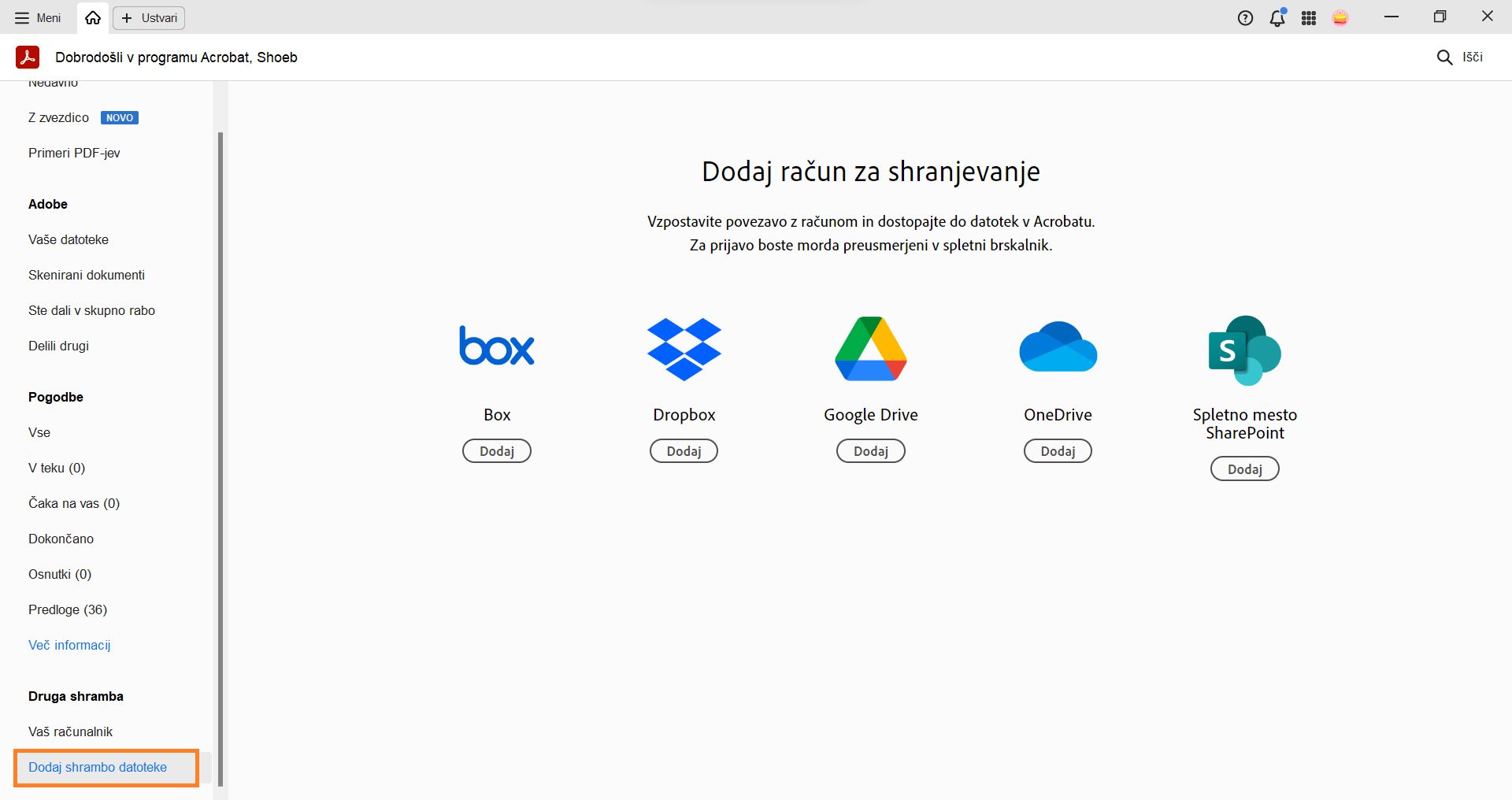Open the Help question mark
Screen dimensions: 1512x800
(x=1246, y=17)
